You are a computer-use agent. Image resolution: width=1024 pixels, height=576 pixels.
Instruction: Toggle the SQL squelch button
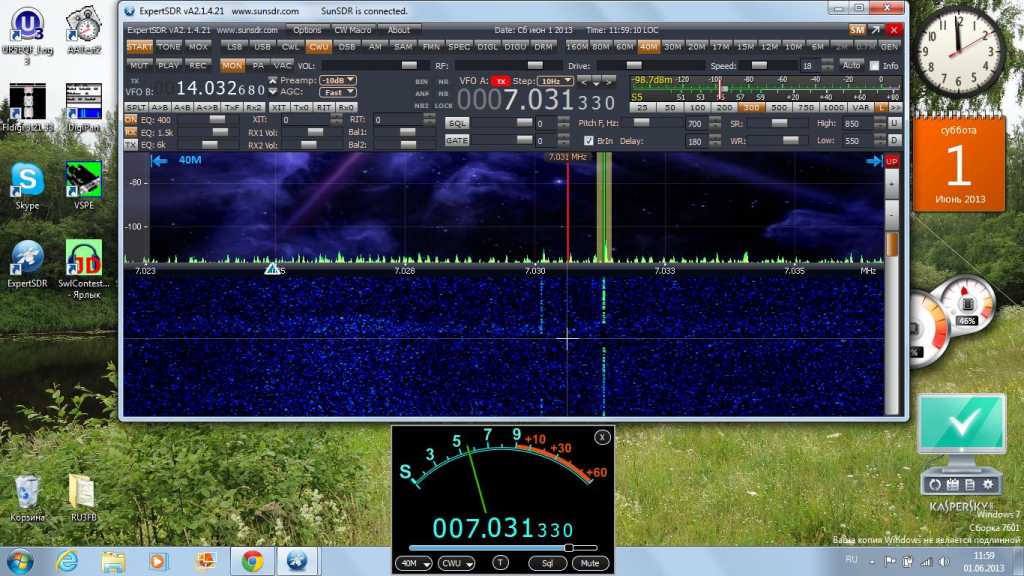457,123
